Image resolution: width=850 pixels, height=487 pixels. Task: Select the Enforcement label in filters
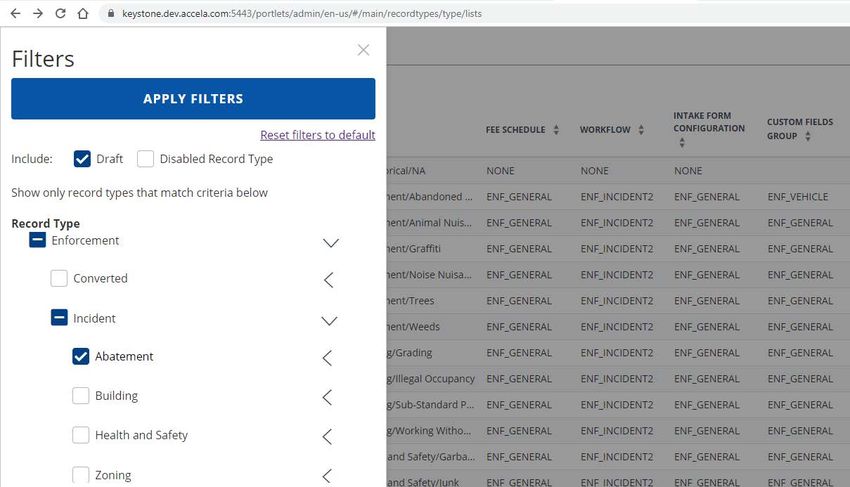pos(85,240)
